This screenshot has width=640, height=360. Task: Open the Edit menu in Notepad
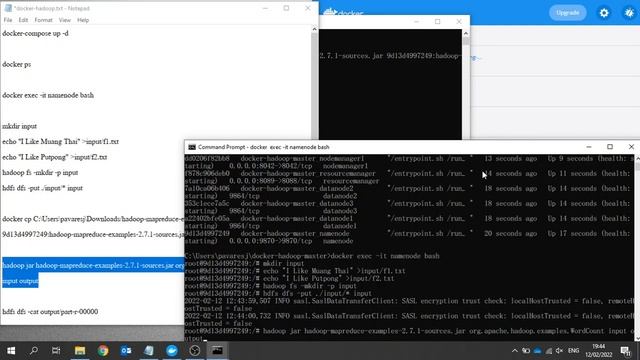click(23, 20)
